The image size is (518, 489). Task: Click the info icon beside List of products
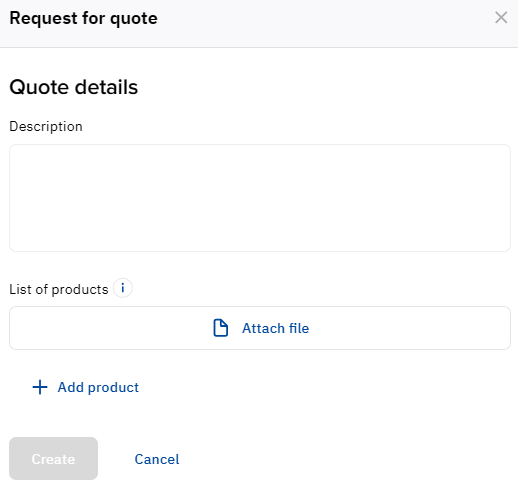coord(123,288)
